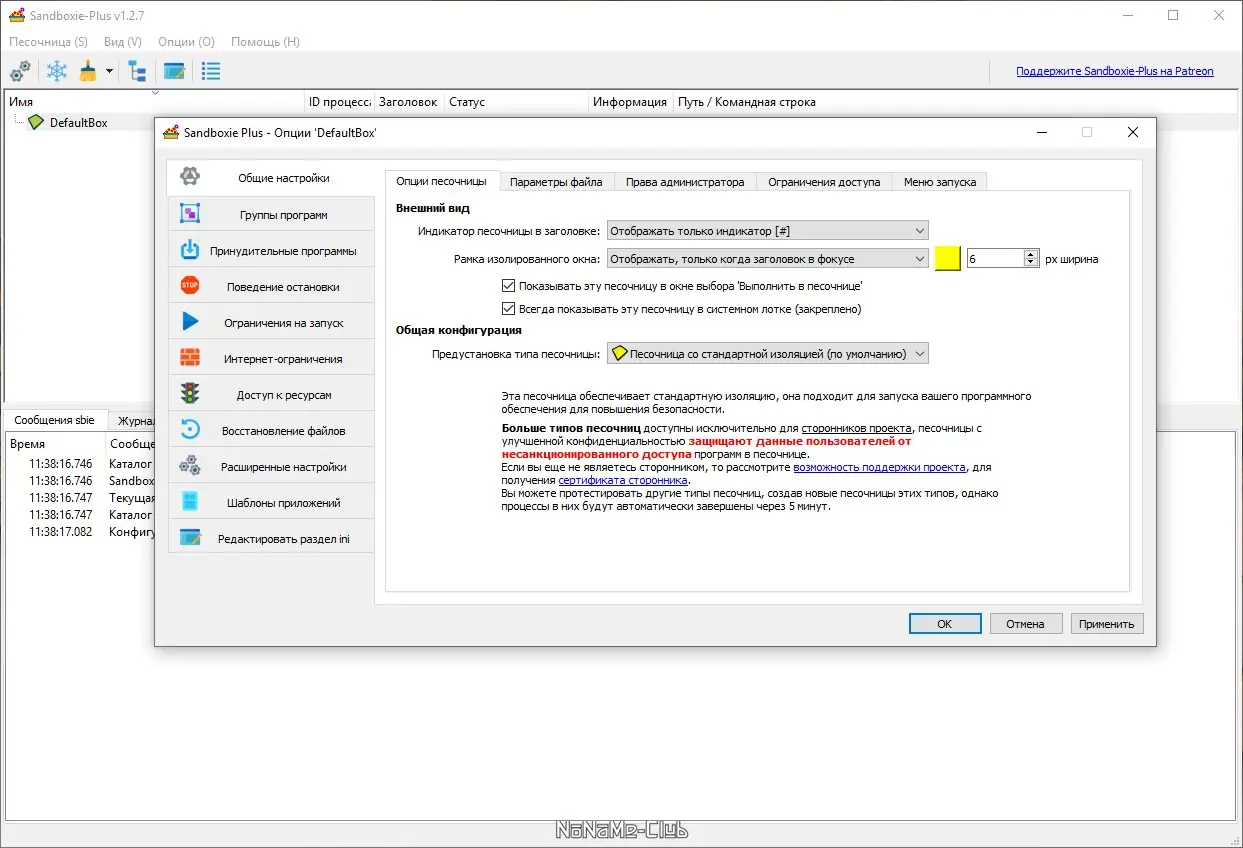1243x848 pixels.
Task: Collapse the Имя column sort chevron
Action: click(155, 93)
